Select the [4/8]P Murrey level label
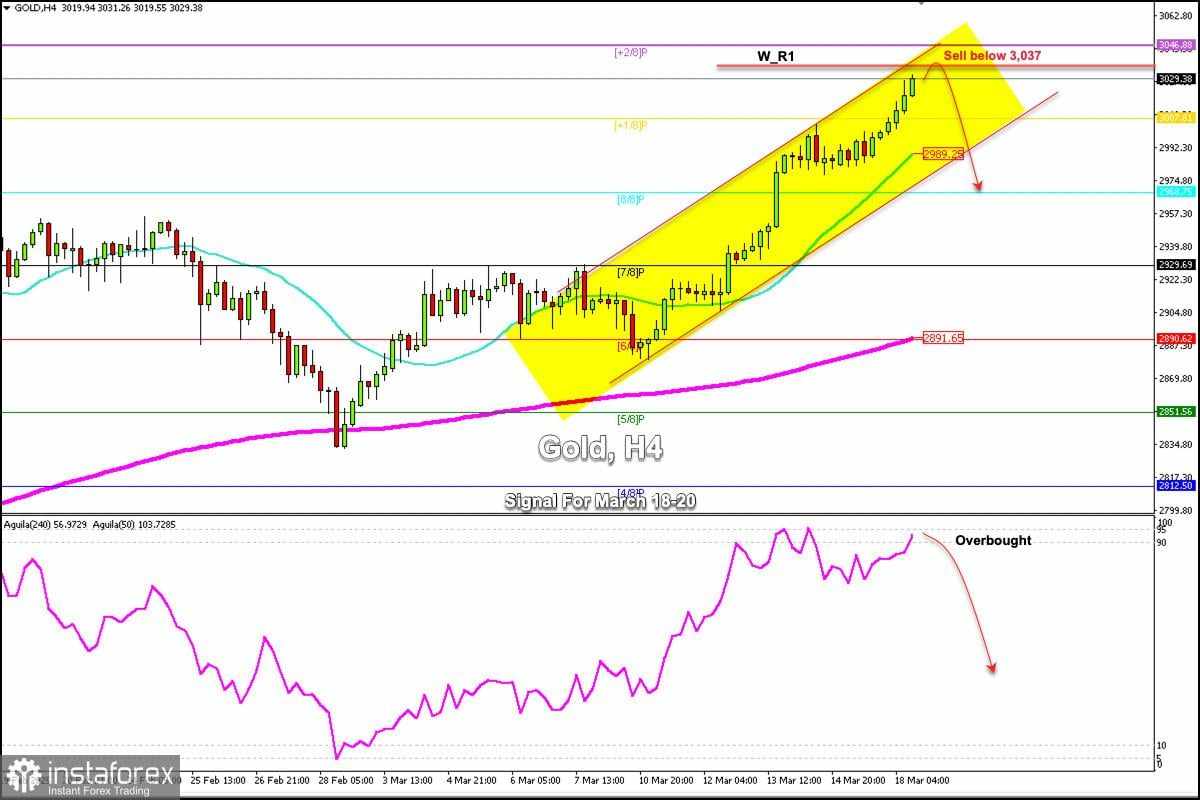This screenshot has height=800, width=1200. point(631,492)
